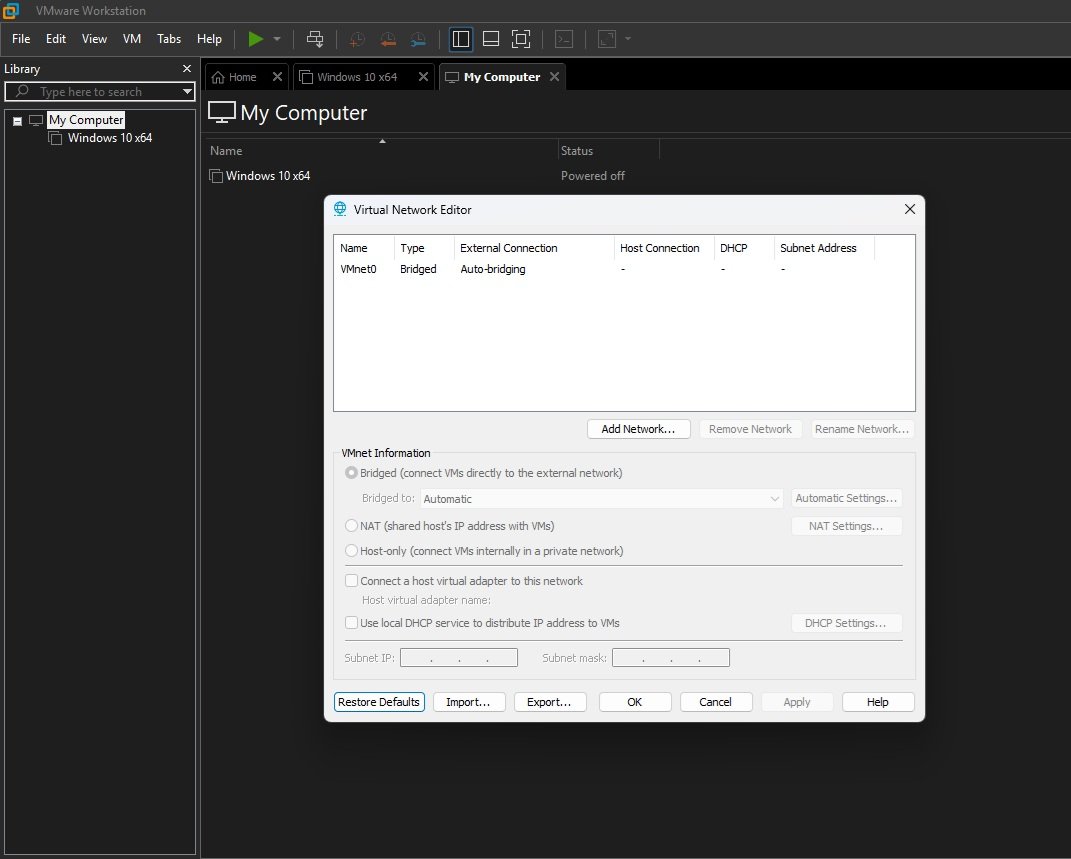1071x859 pixels.
Task: Close the Library panel with X icon
Action: coord(186,69)
